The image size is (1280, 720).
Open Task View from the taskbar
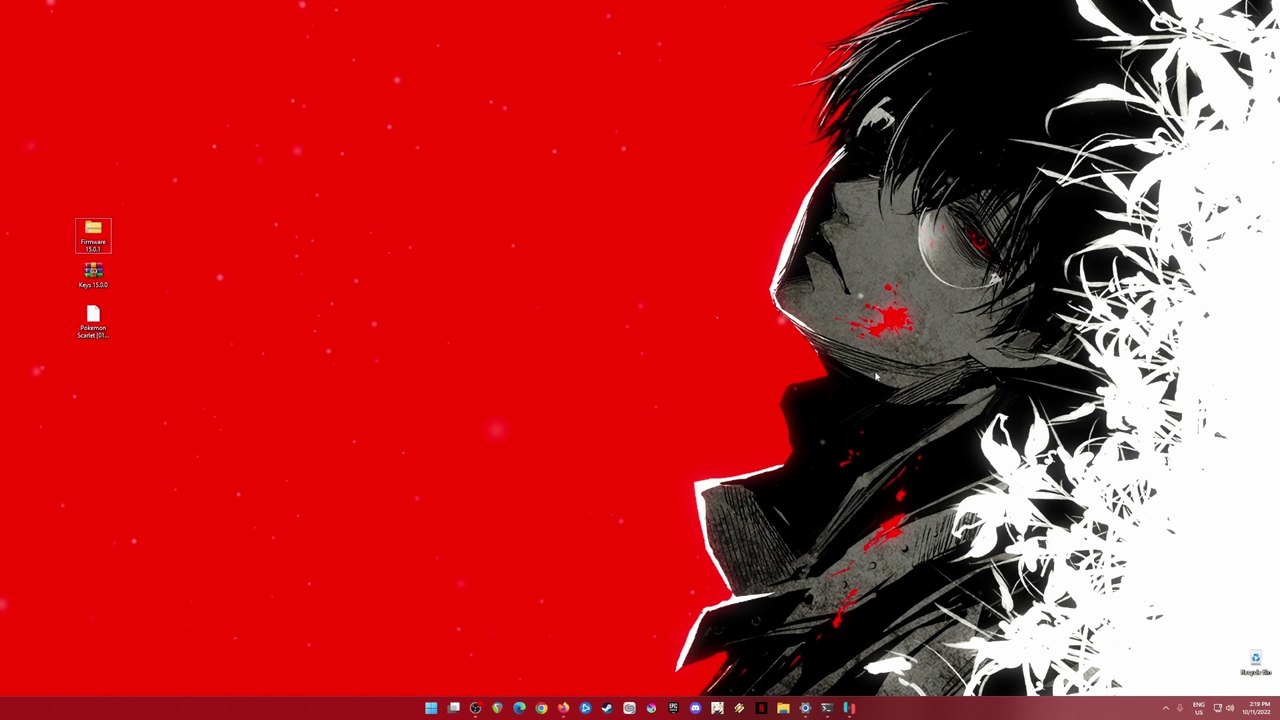[453, 708]
